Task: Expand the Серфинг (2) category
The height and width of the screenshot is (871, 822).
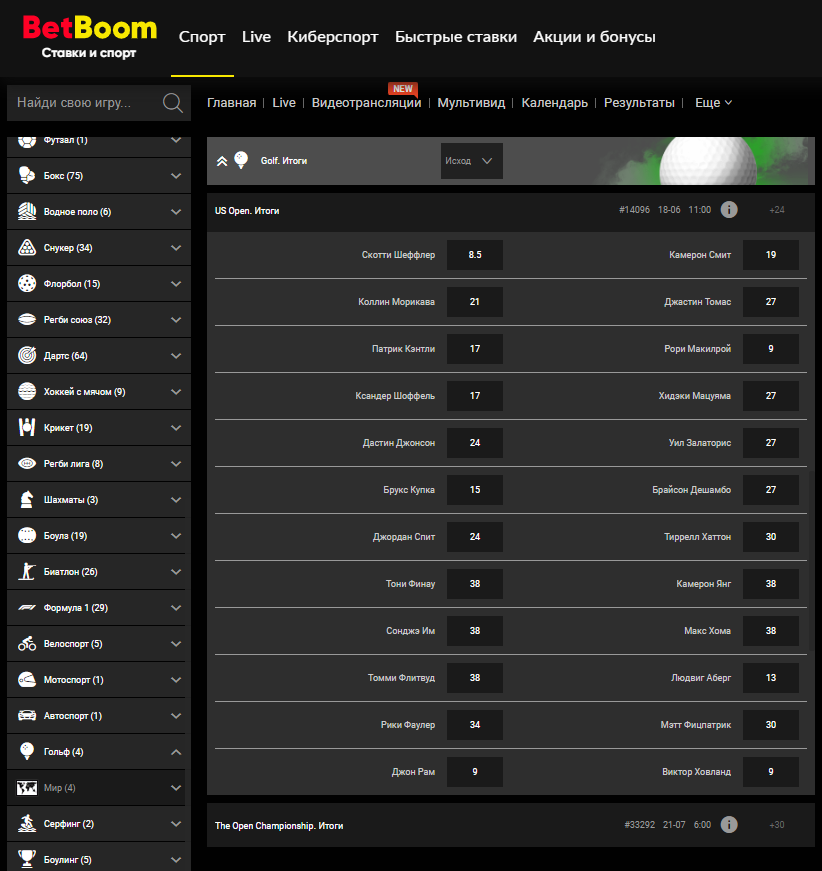Action: pos(176,824)
